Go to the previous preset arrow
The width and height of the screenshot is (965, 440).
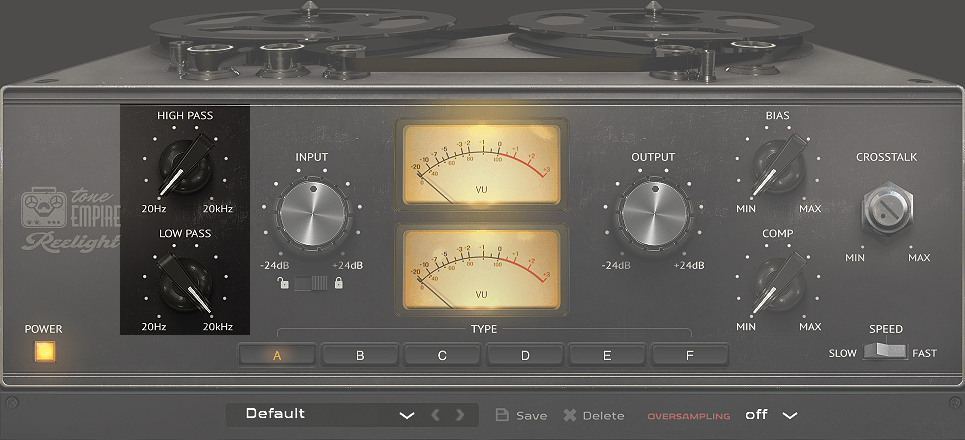(x=435, y=415)
